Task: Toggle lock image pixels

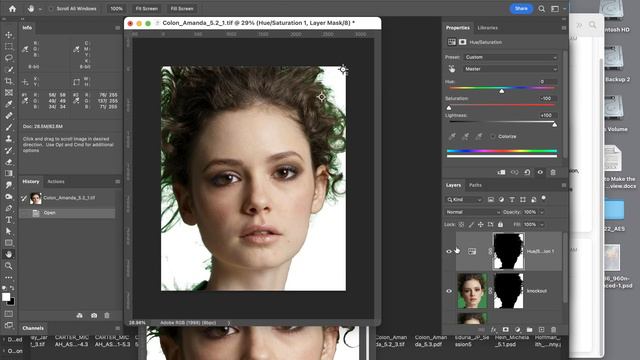Action: pyautogui.click(x=471, y=224)
